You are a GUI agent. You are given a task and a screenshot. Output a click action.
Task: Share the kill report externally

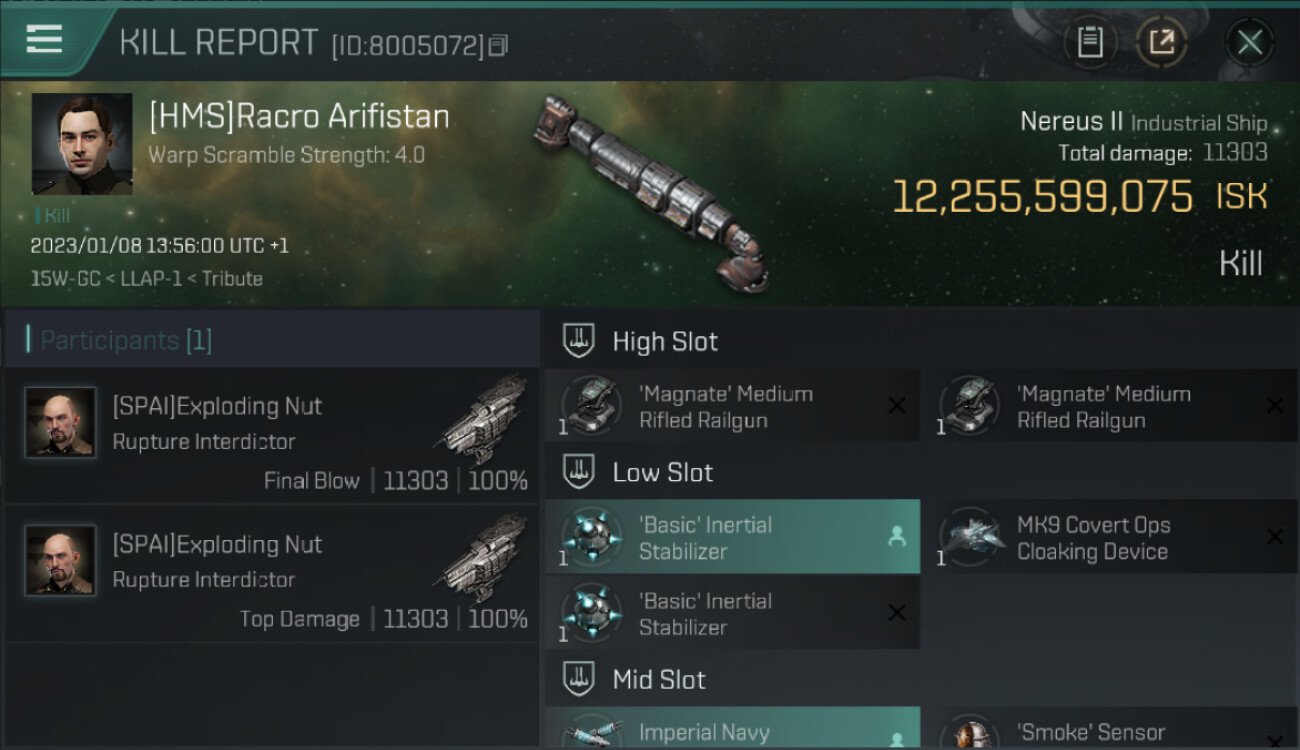point(1161,42)
